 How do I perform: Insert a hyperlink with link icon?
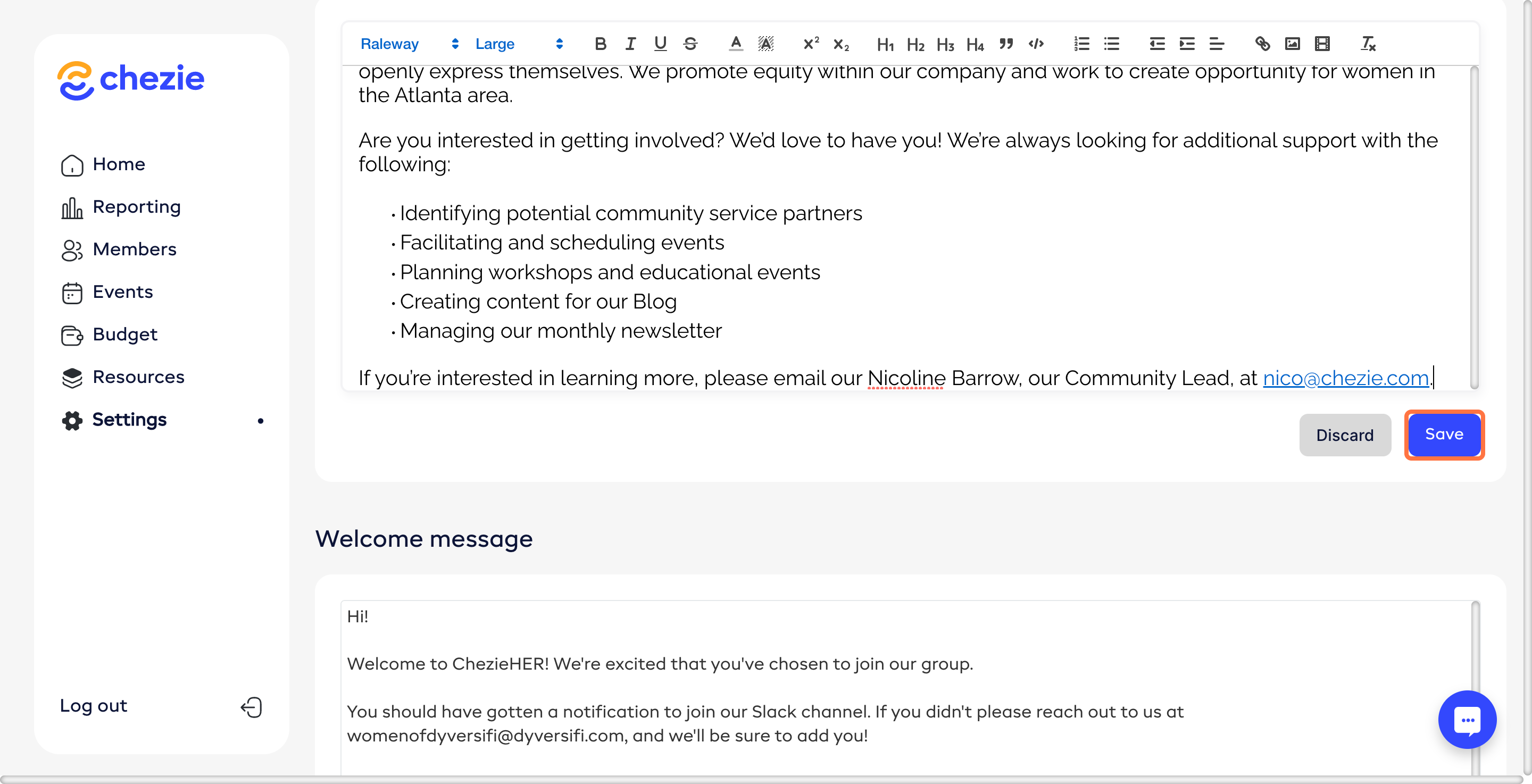(1262, 44)
